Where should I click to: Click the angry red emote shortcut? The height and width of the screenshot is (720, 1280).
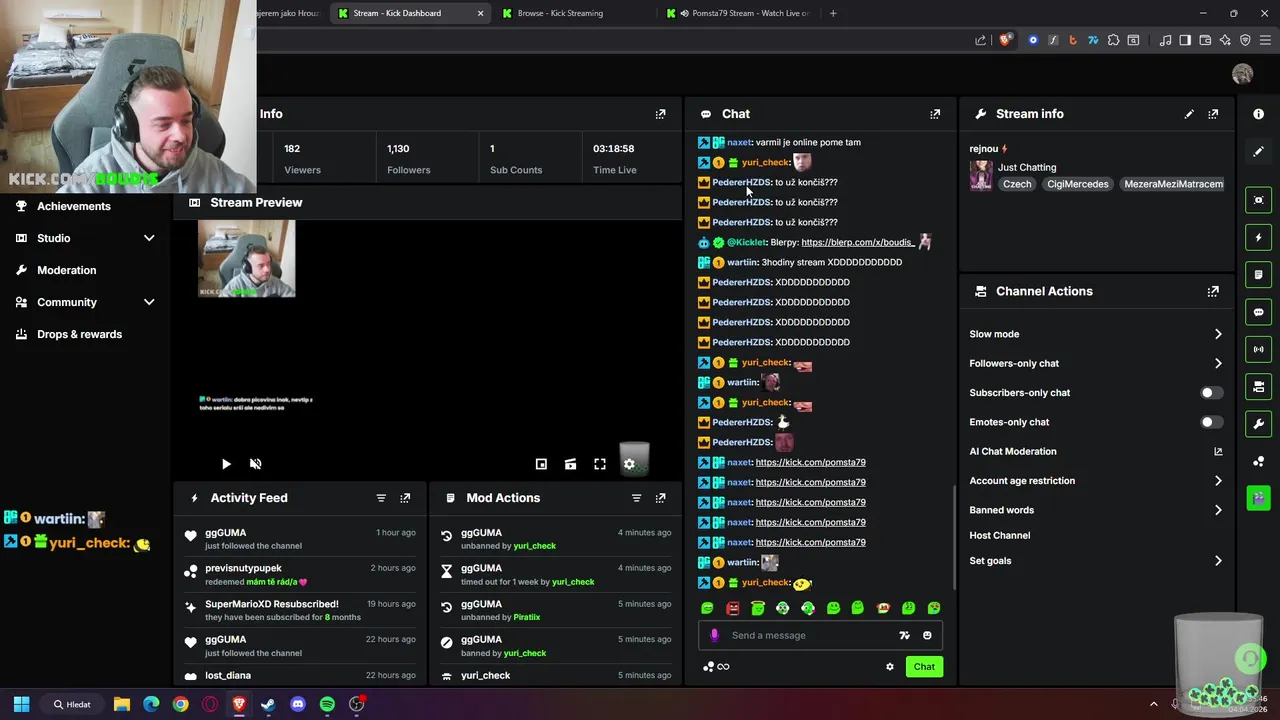(732, 608)
